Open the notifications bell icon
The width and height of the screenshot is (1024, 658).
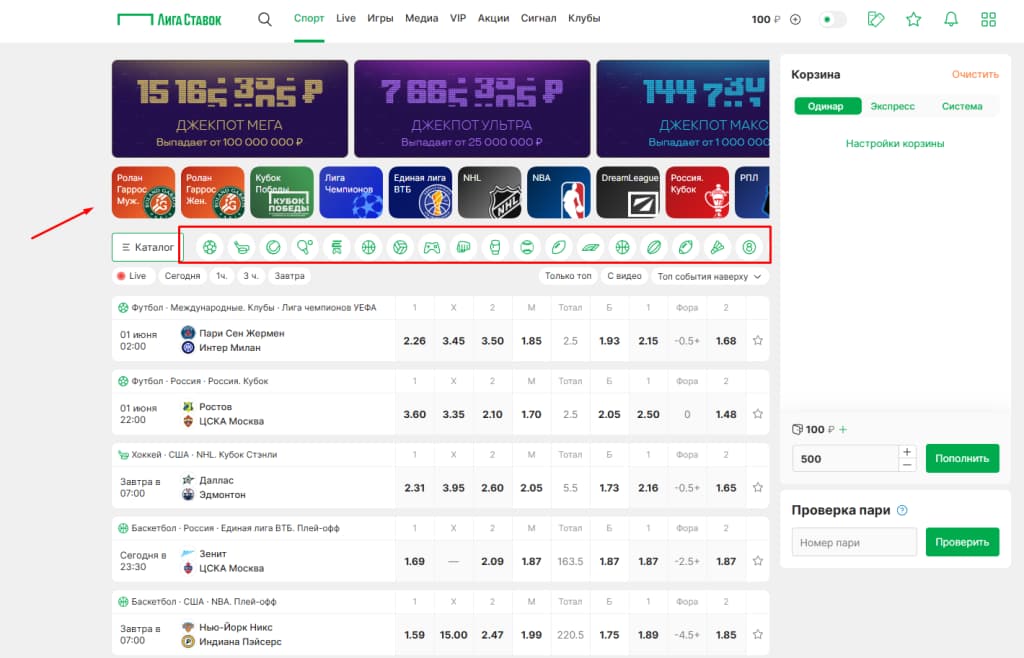(951, 19)
